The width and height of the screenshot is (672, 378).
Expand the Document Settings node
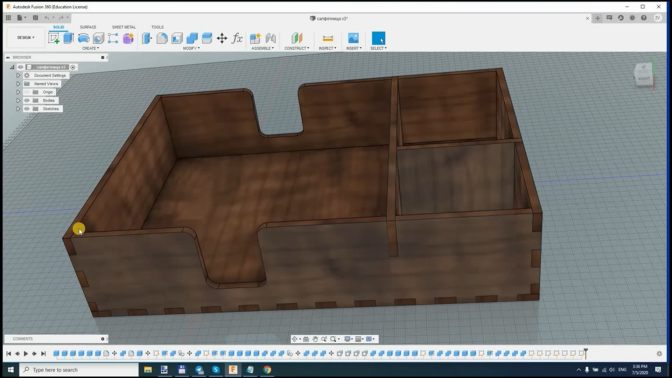tap(18, 75)
